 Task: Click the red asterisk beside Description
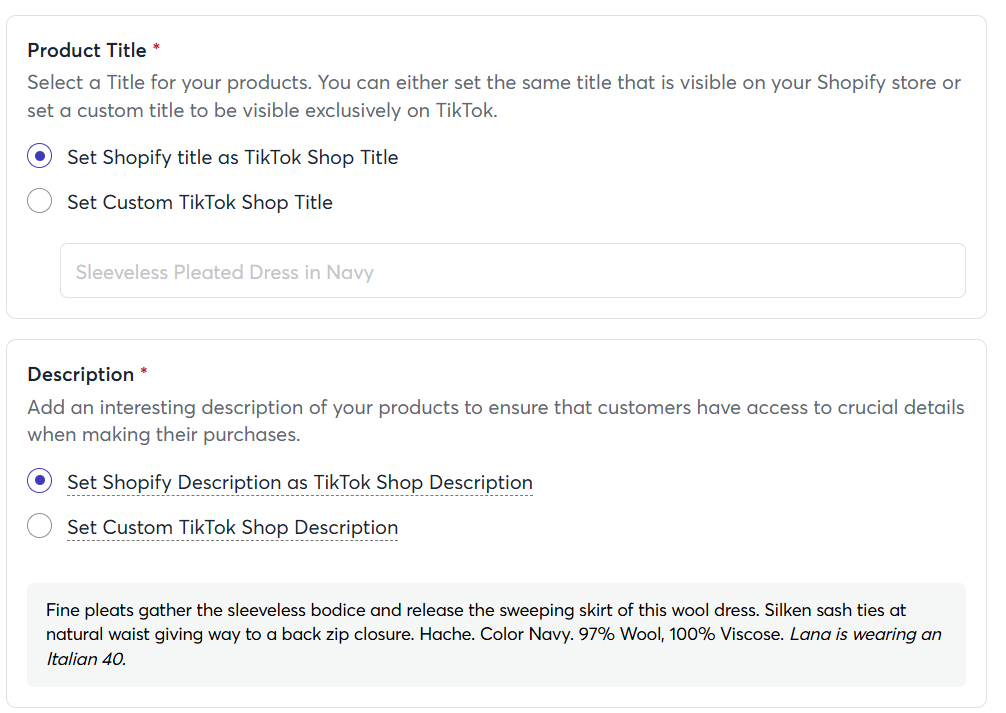point(144,372)
